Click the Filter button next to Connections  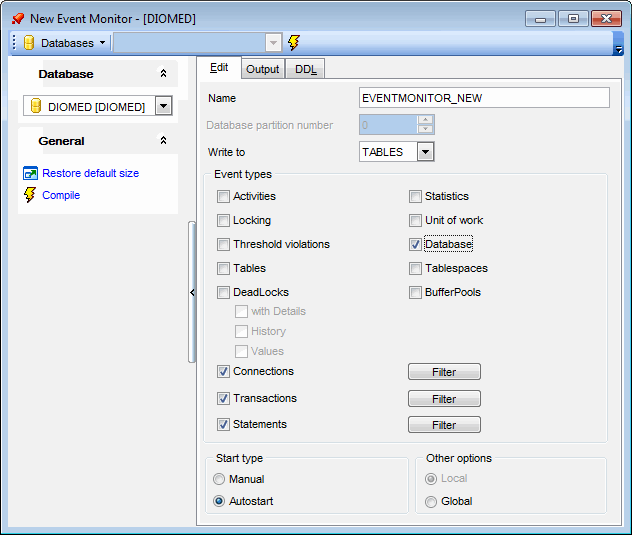tap(444, 372)
